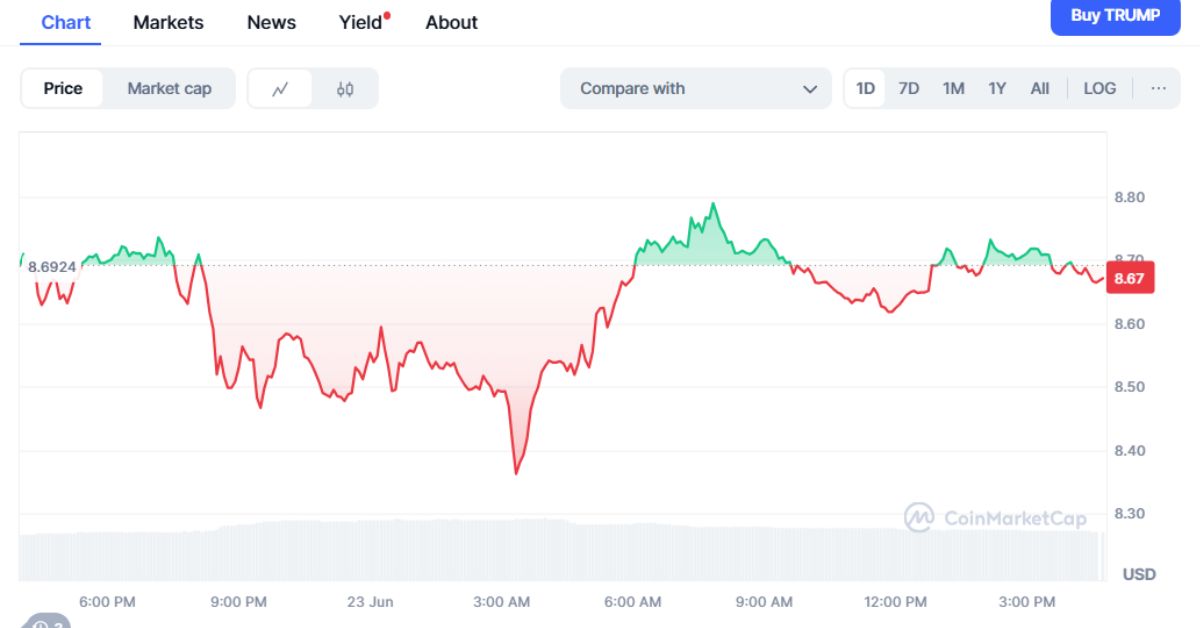The image size is (1200, 628).
Task: Go to the News tab
Action: [x=271, y=22]
